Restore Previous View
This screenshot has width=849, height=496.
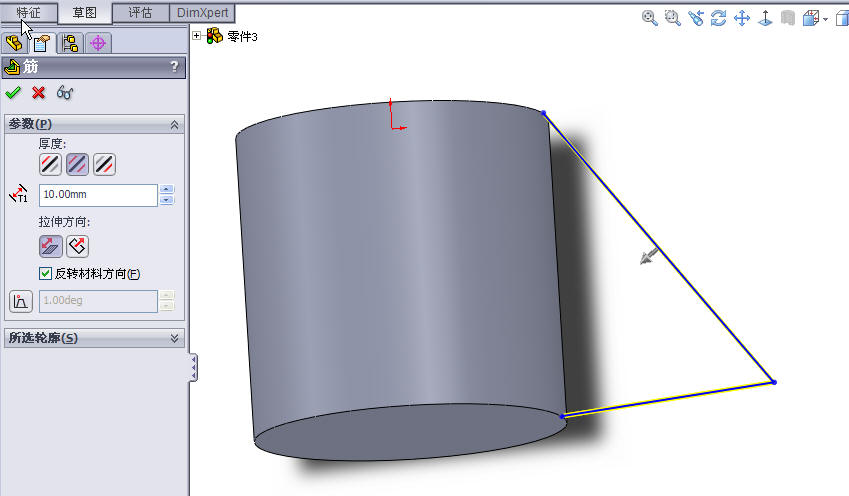tap(696, 18)
